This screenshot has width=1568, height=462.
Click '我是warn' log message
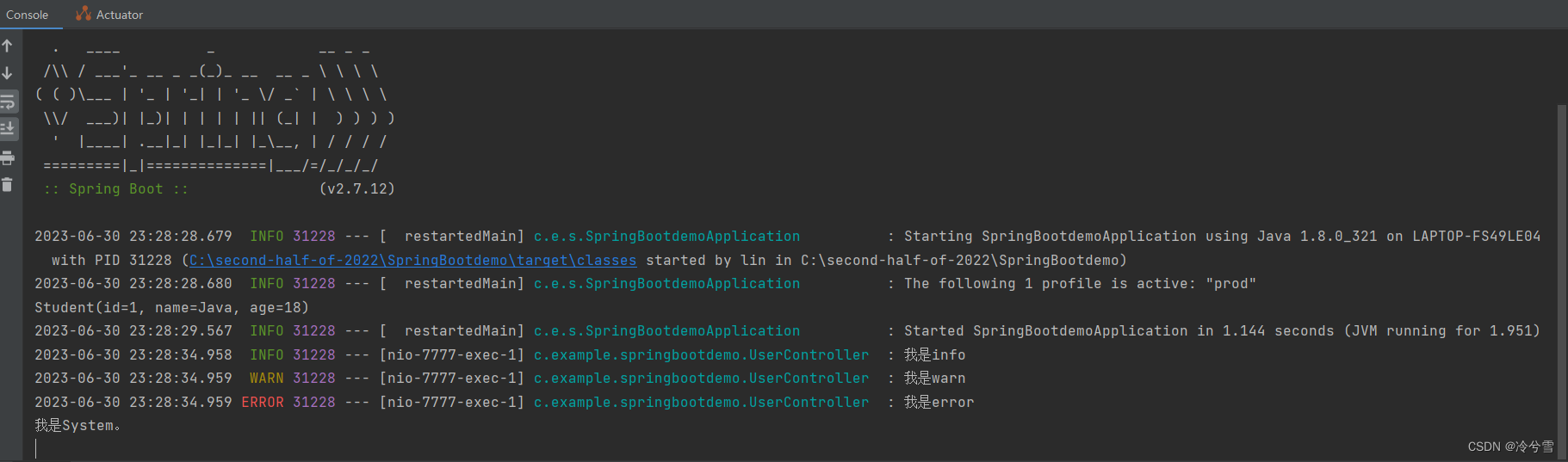click(x=934, y=378)
